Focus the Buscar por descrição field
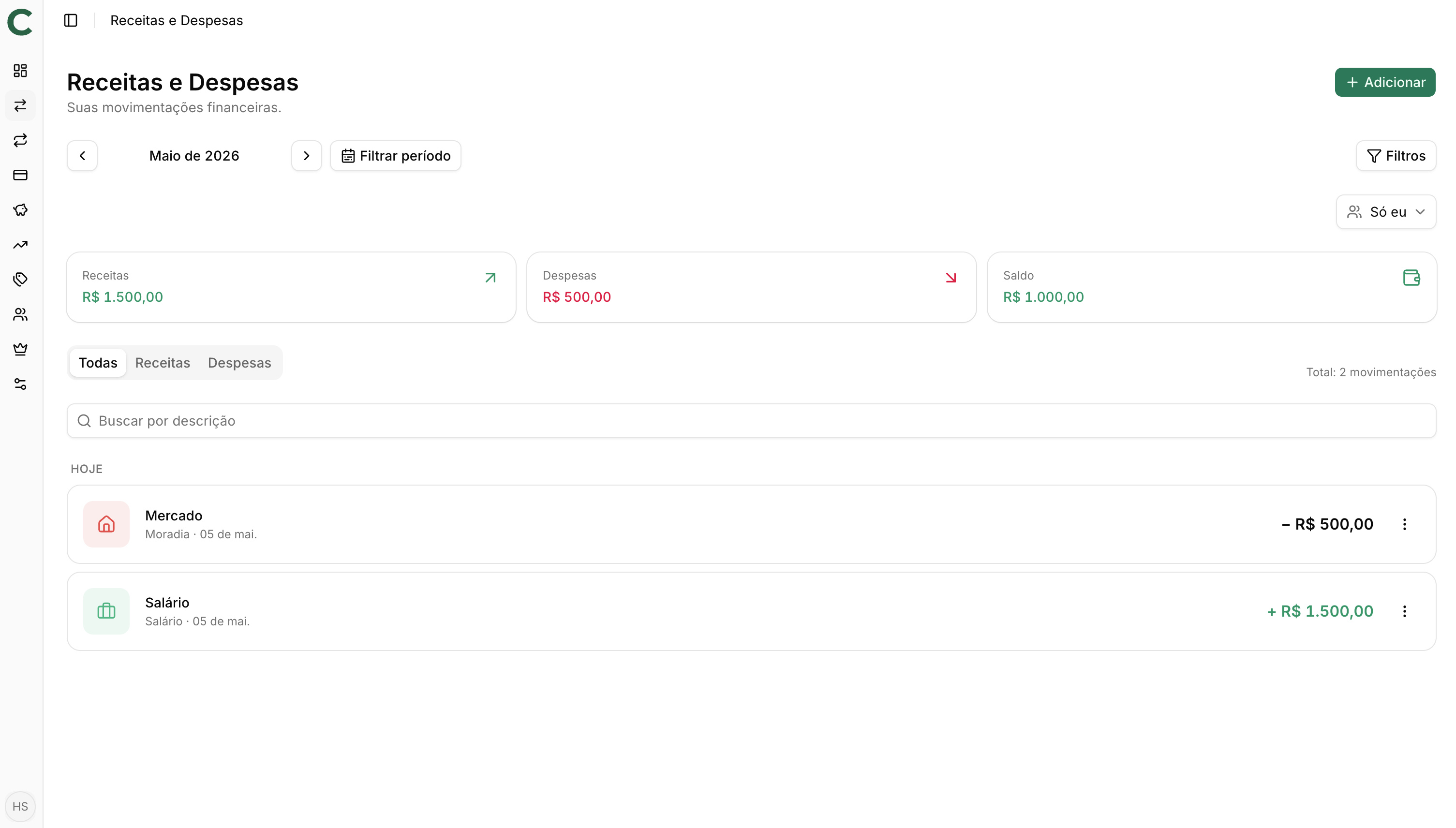1456x828 pixels. point(751,421)
